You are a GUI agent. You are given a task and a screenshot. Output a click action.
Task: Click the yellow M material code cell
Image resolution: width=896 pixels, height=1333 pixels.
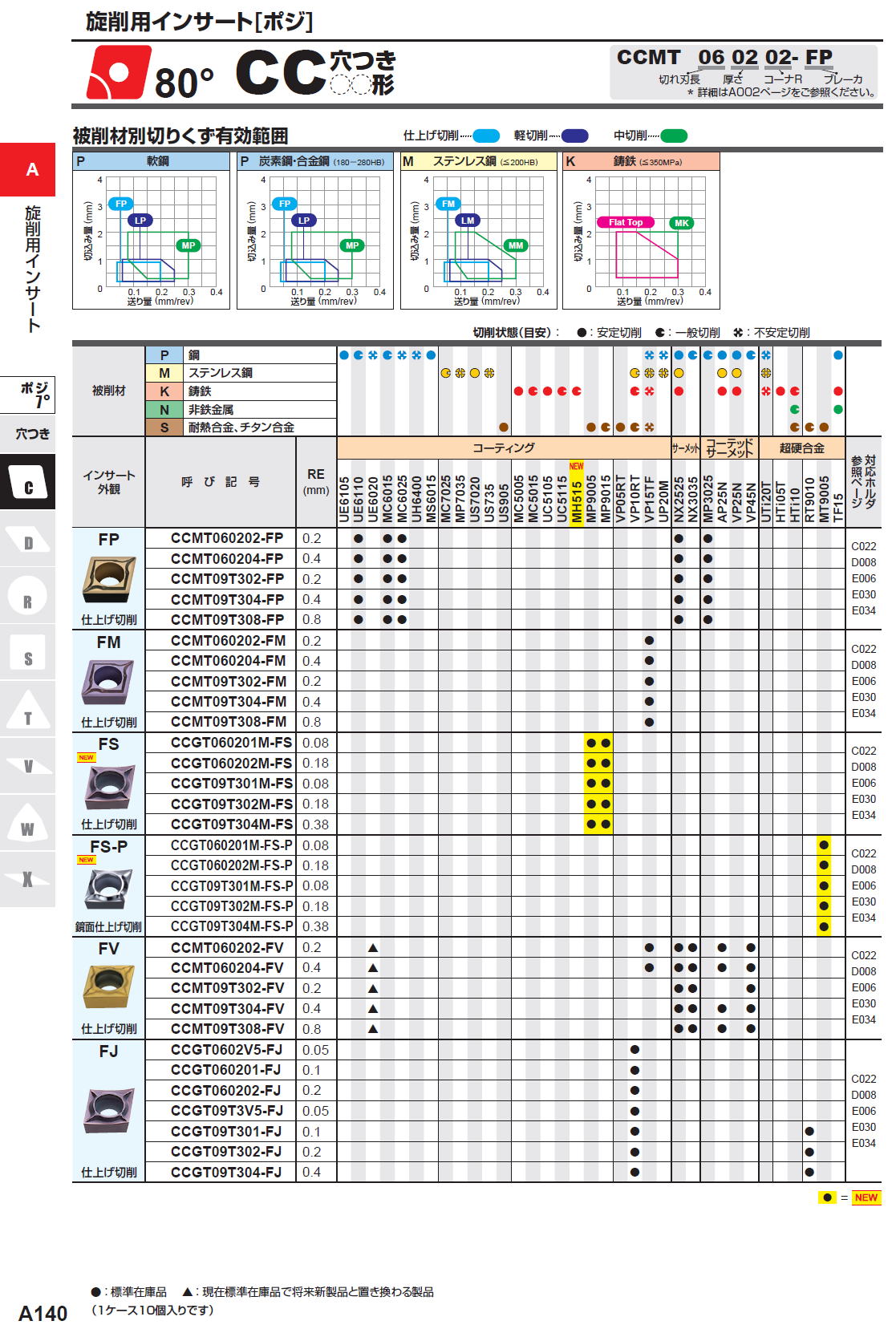tap(164, 373)
